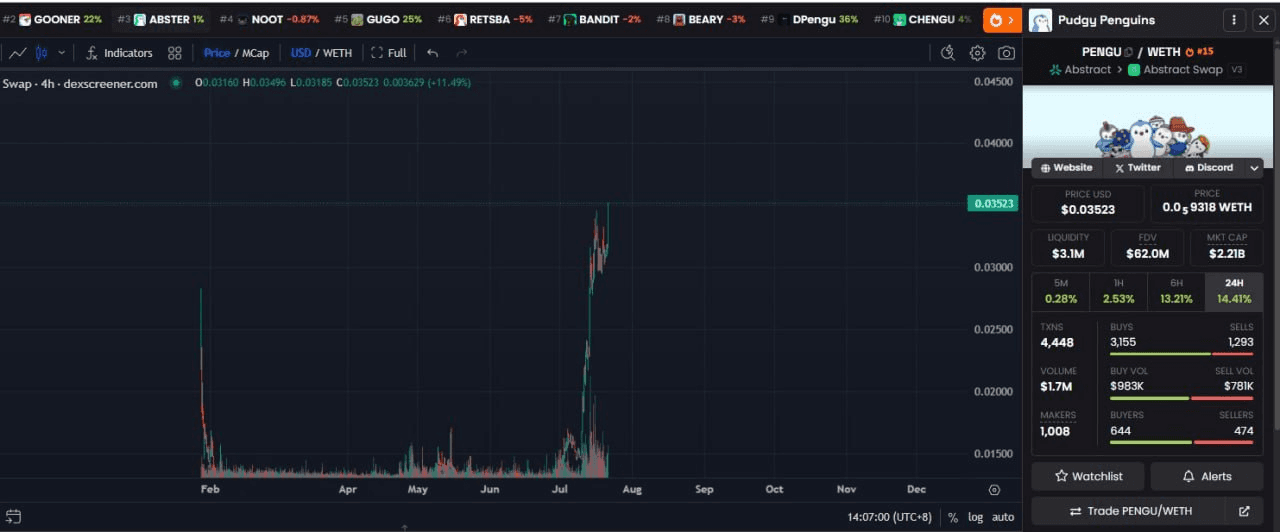Viewport: 1280px width, 532px height.
Task: Redo the chart action
Action: pos(461,53)
